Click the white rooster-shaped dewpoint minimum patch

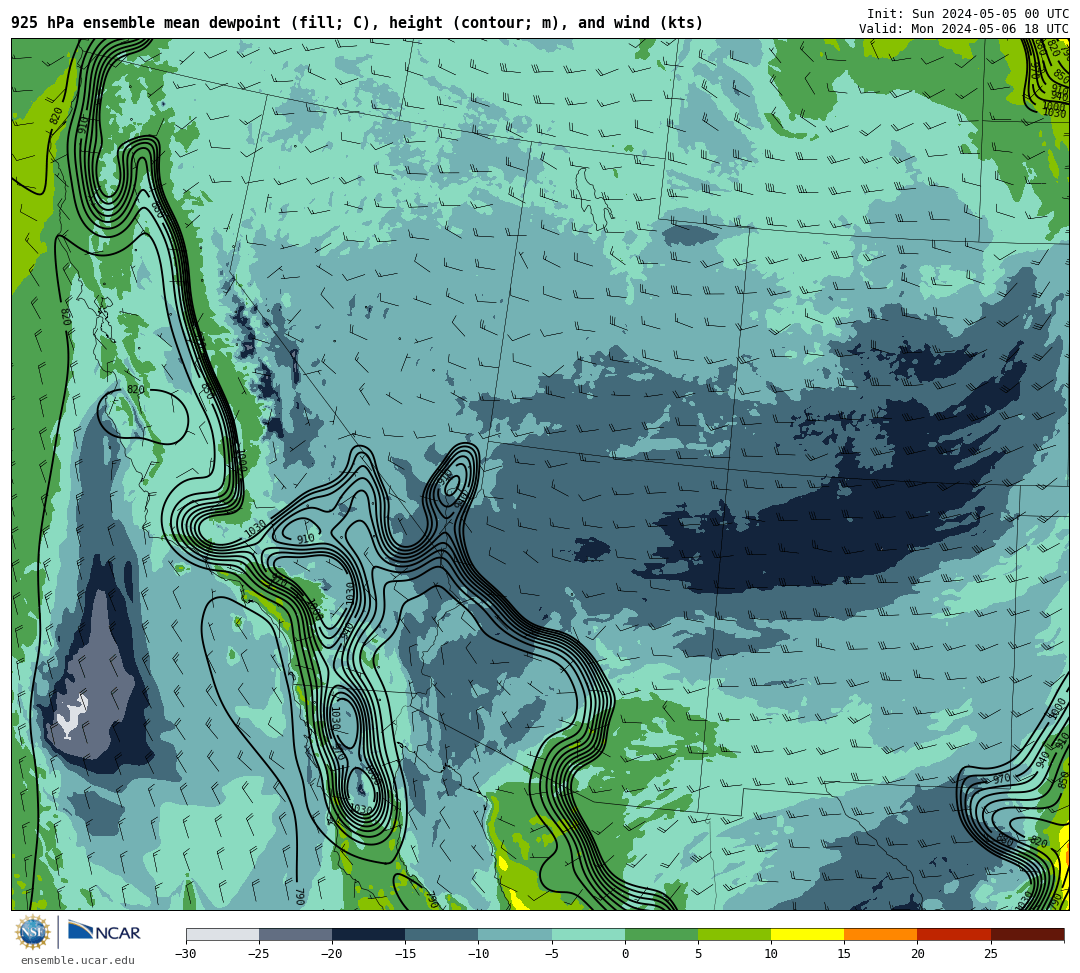pyautogui.click(x=72, y=717)
